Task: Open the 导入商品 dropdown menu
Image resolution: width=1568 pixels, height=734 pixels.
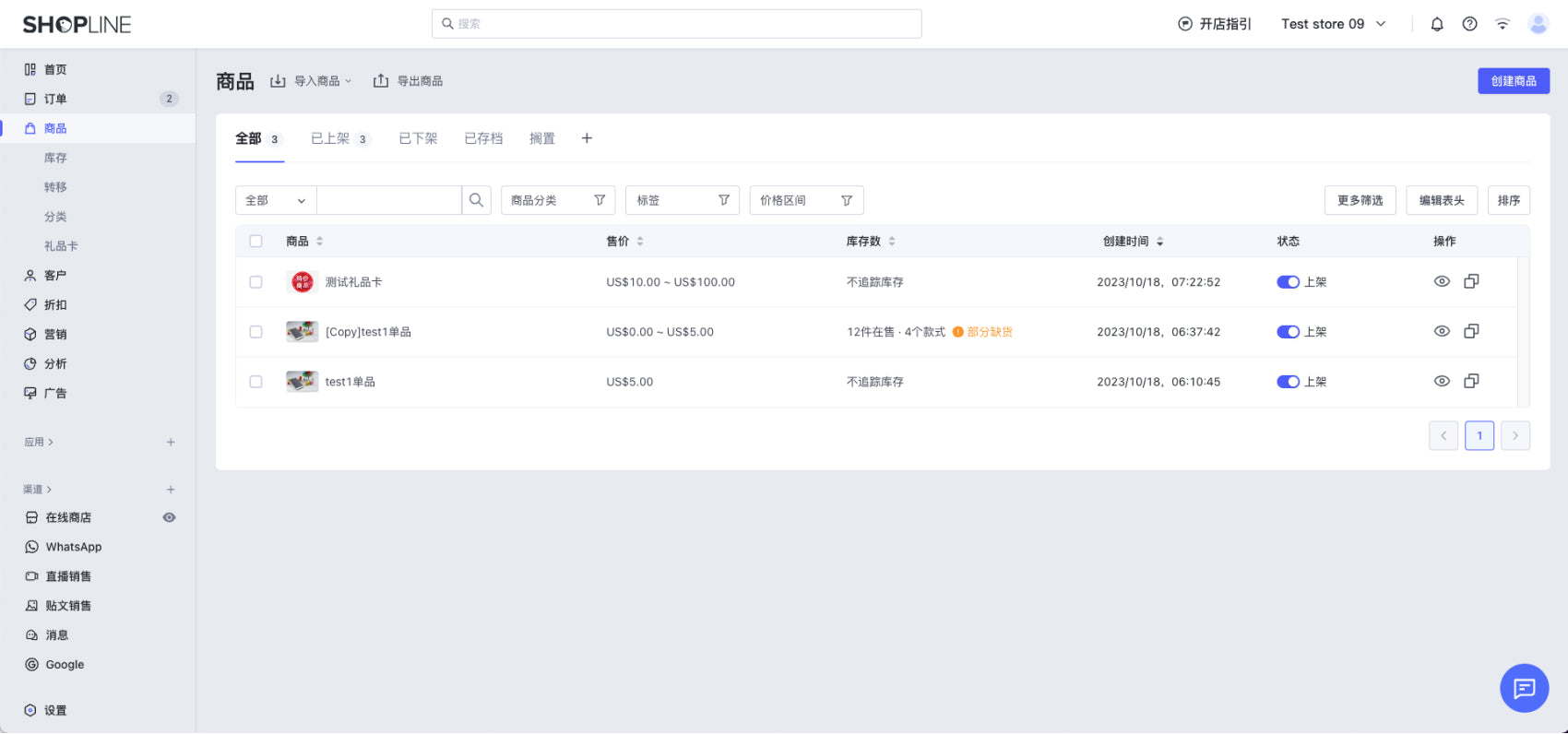Action: tap(312, 81)
